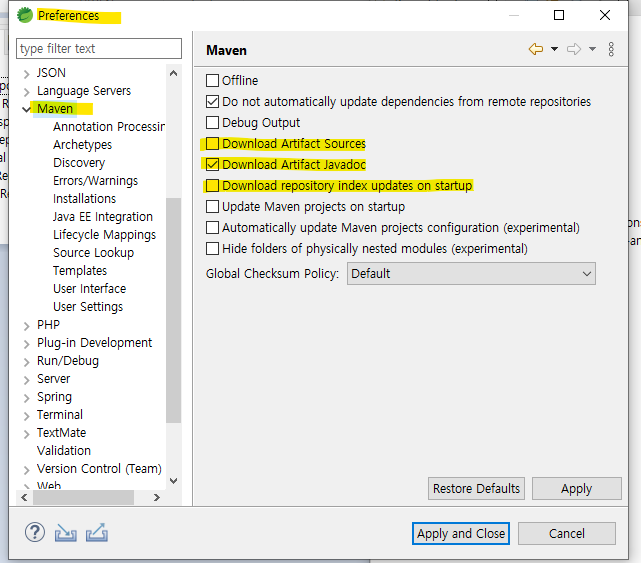Image resolution: width=641 pixels, height=563 pixels.
Task: Expand the Server tree node
Action: (x=27, y=380)
